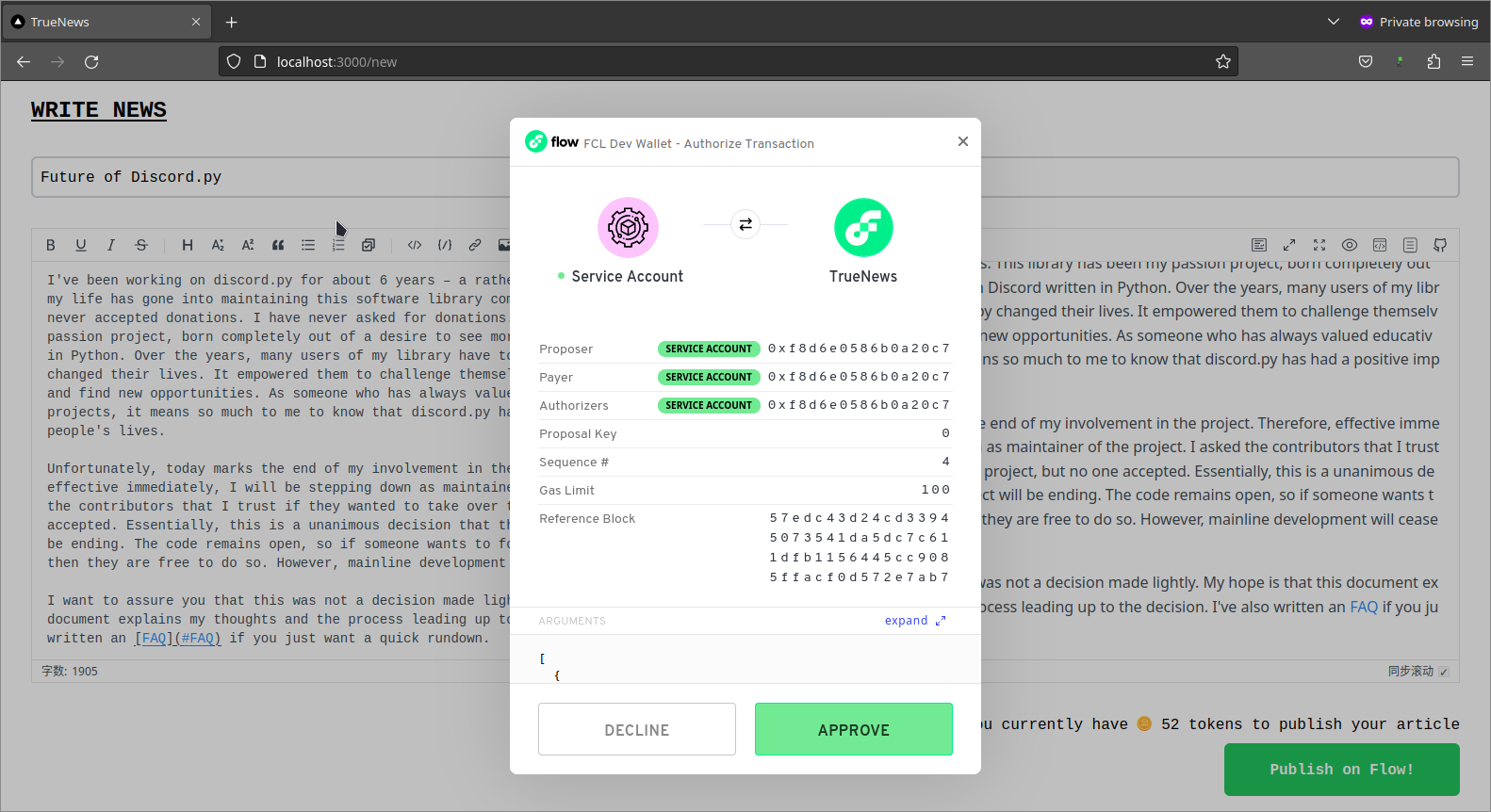Toggle word wrap icon in editor toolbar
The image size is (1491, 812).
[1259, 245]
